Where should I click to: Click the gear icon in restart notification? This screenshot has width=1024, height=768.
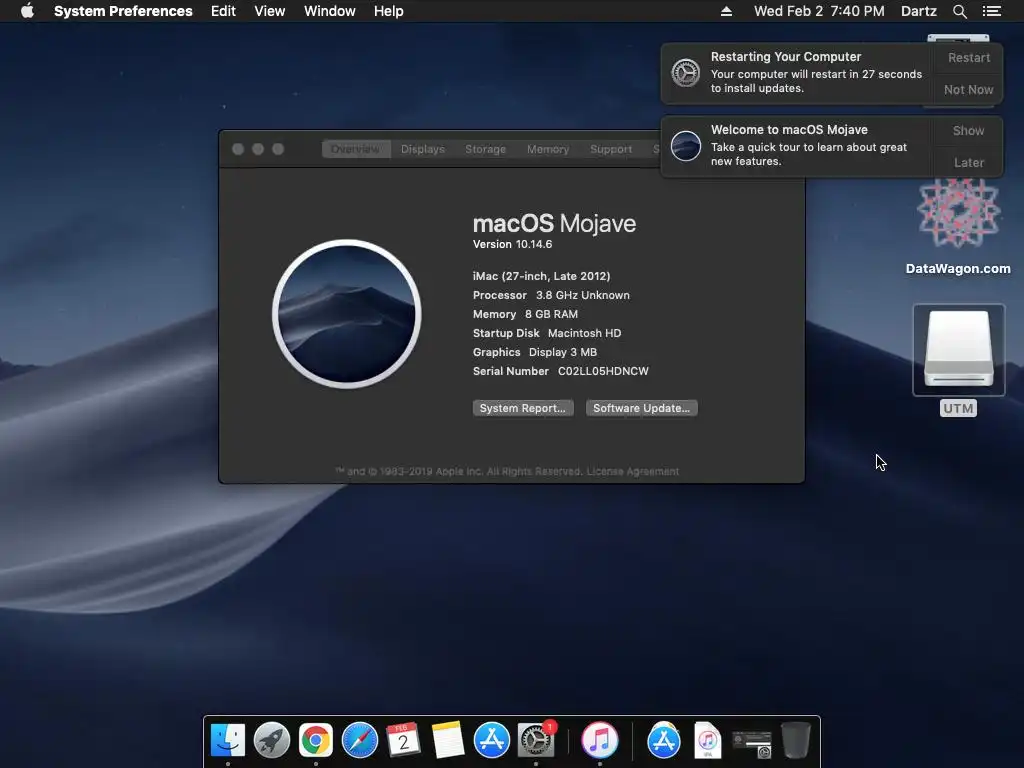(x=686, y=72)
